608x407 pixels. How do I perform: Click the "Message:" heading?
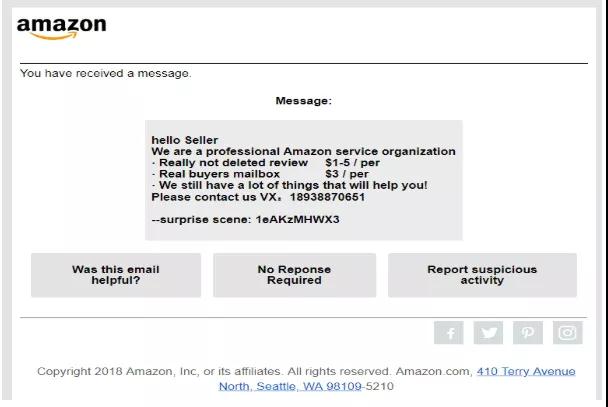click(x=303, y=101)
